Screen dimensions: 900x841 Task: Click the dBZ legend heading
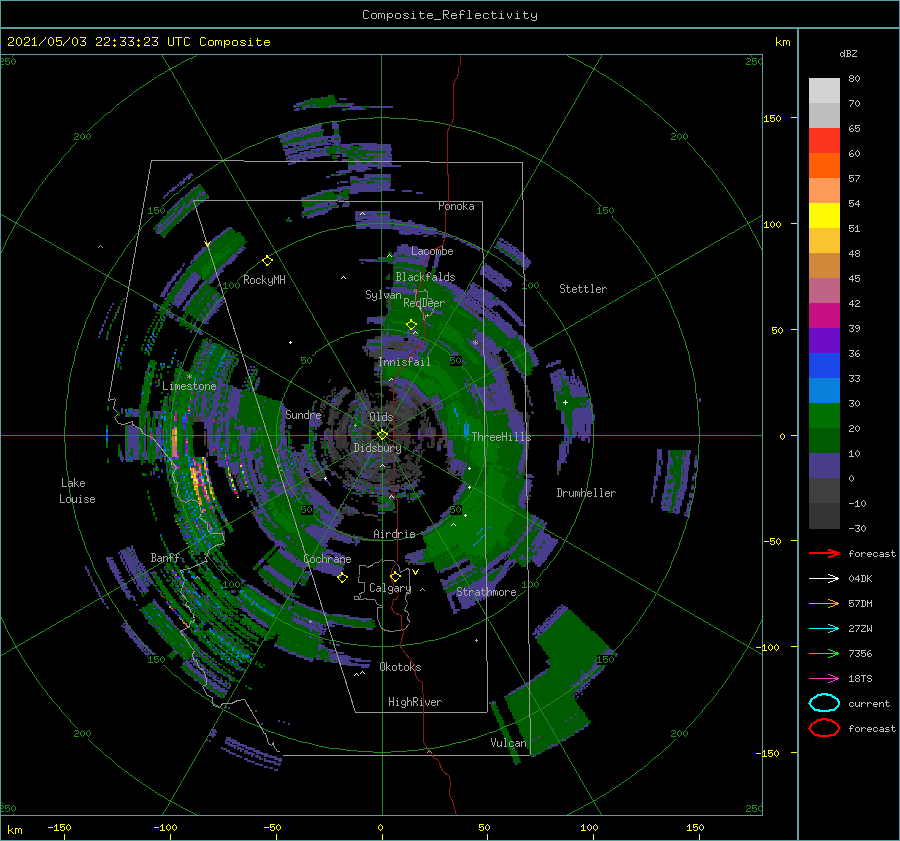pyautogui.click(x=848, y=53)
